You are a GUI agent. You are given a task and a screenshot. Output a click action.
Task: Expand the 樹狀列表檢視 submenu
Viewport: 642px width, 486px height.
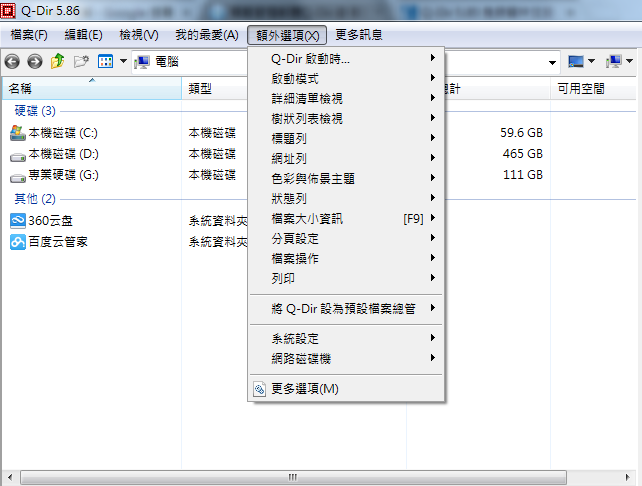346,118
